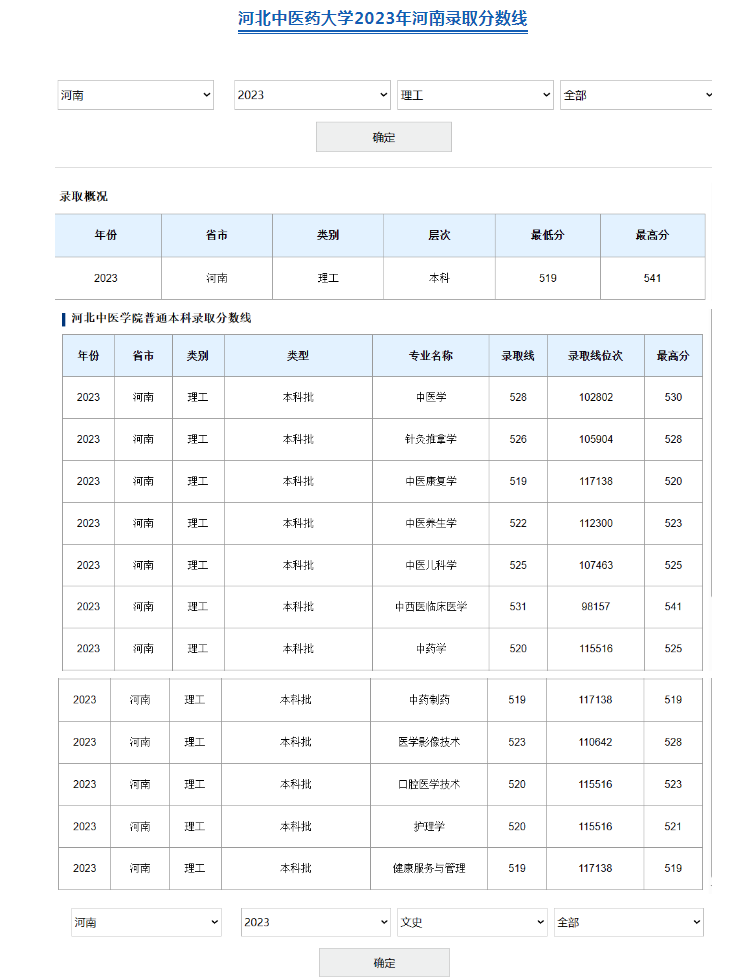Click the 医学影像技术 major cell

click(x=429, y=742)
